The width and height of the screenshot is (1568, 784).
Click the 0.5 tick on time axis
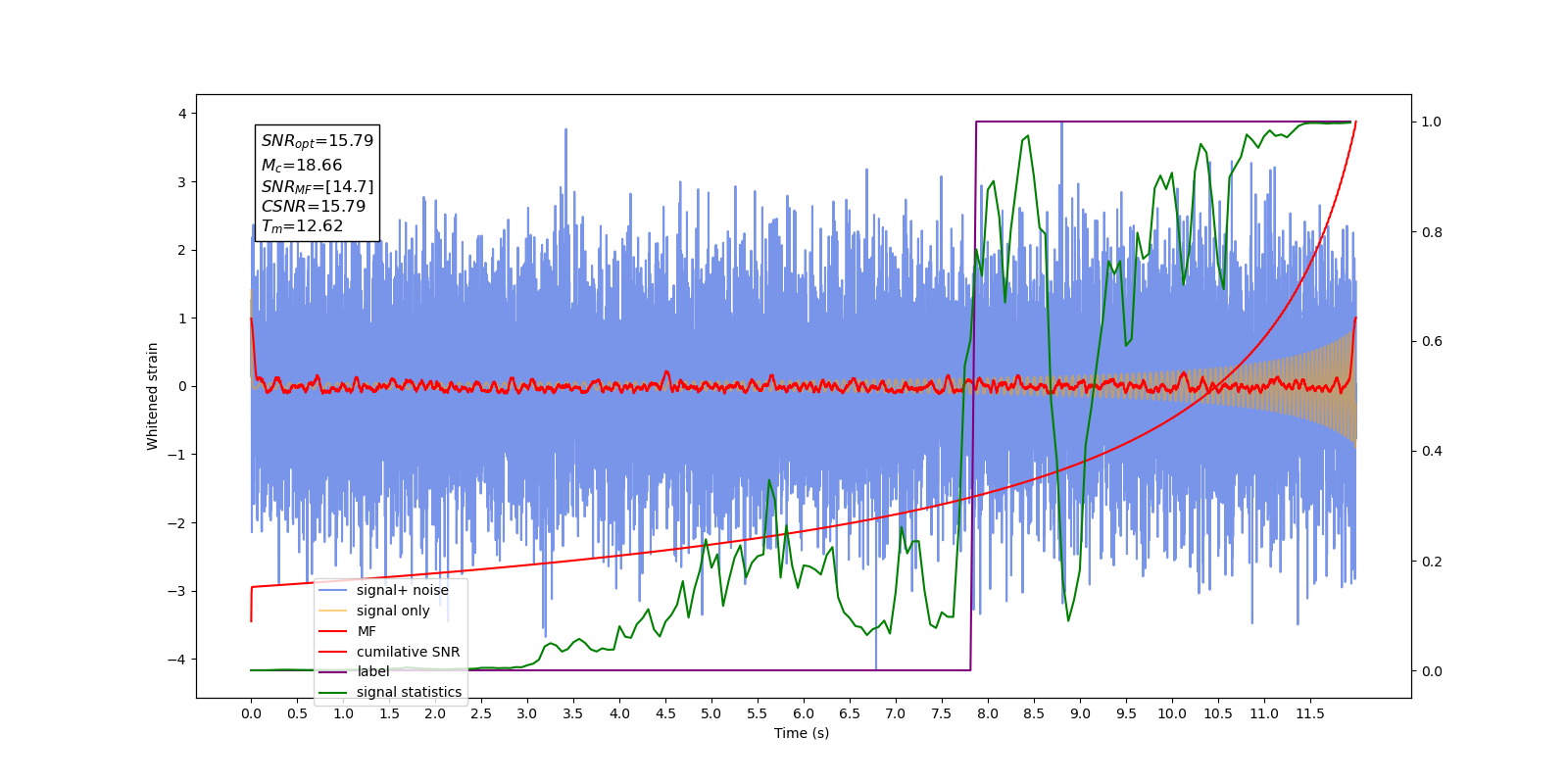tap(297, 713)
